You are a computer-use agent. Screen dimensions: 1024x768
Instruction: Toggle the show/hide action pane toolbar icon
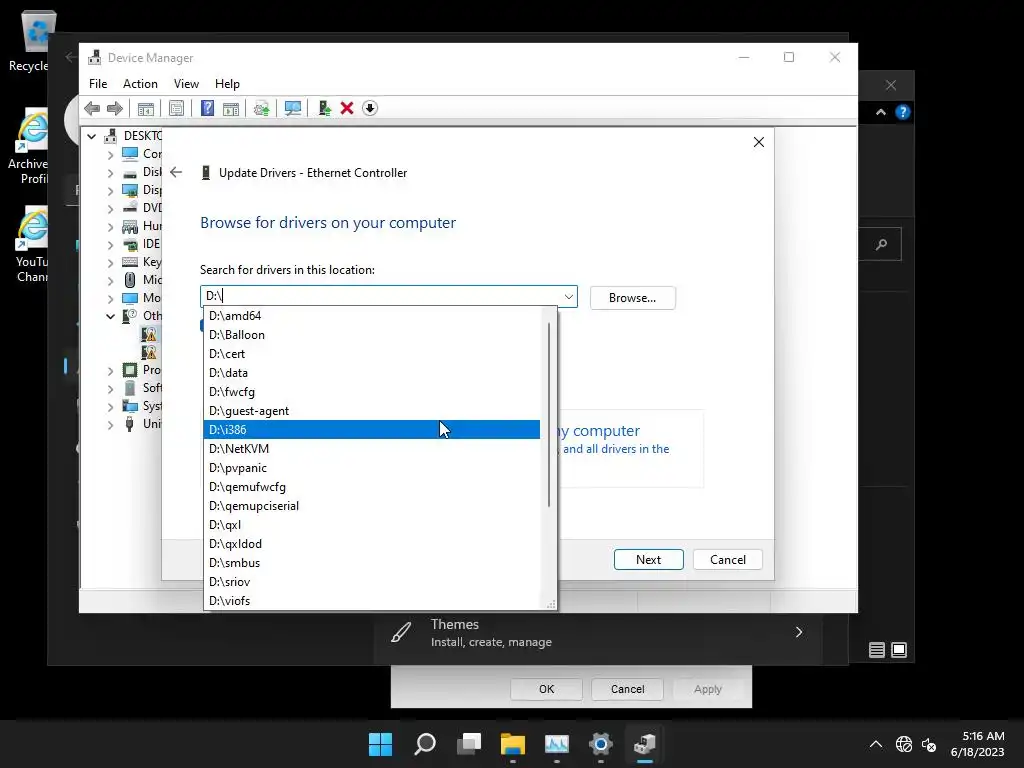tap(231, 108)
